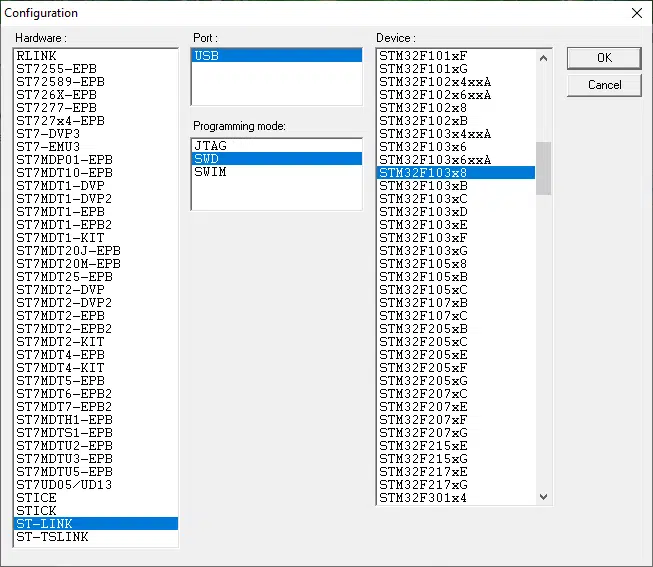Select ST7MDT20J-EPB hardware

point(96,251)
